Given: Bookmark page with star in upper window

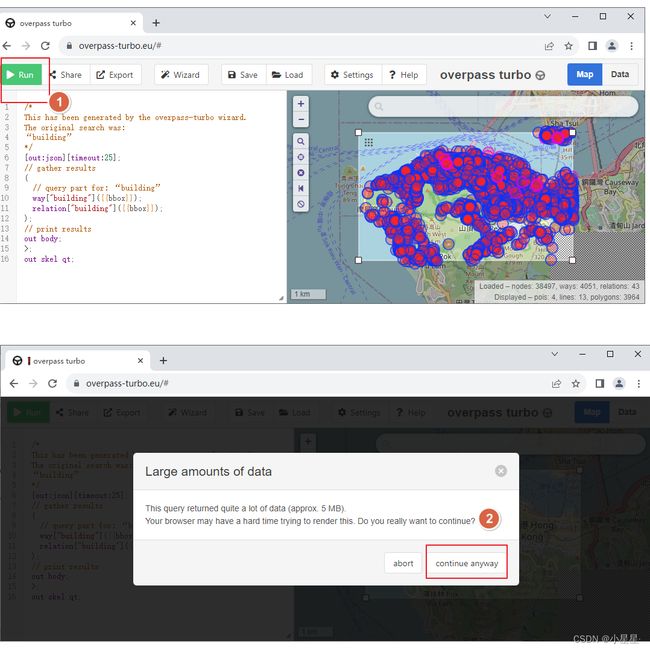Looking at the screenshot, I should [x=568, y=46].
